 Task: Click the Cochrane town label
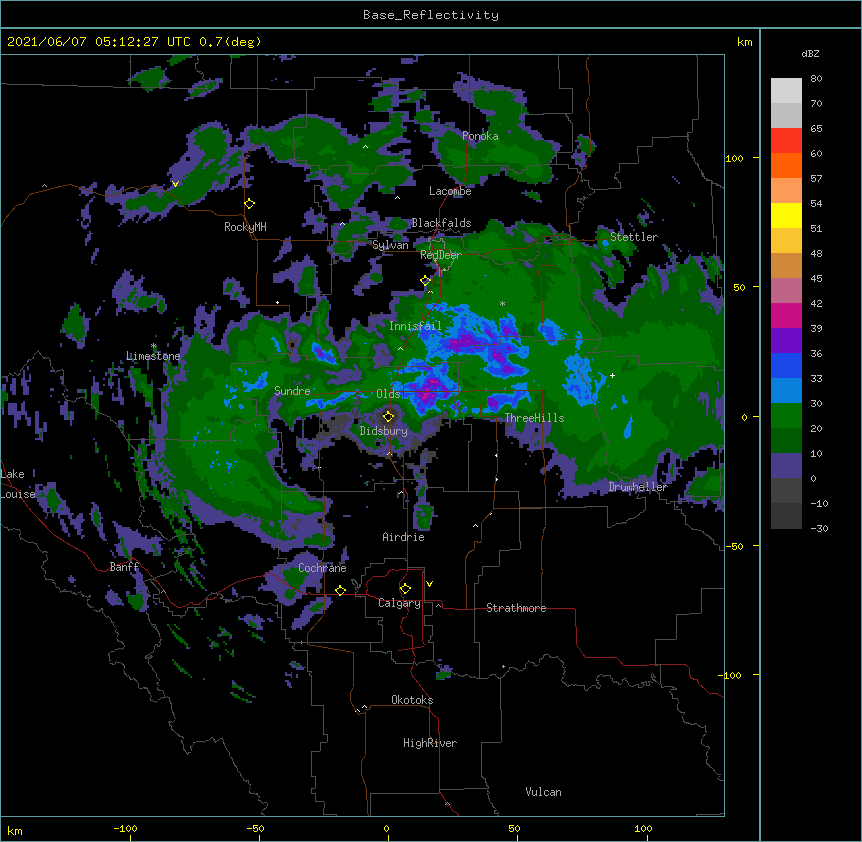322,568
